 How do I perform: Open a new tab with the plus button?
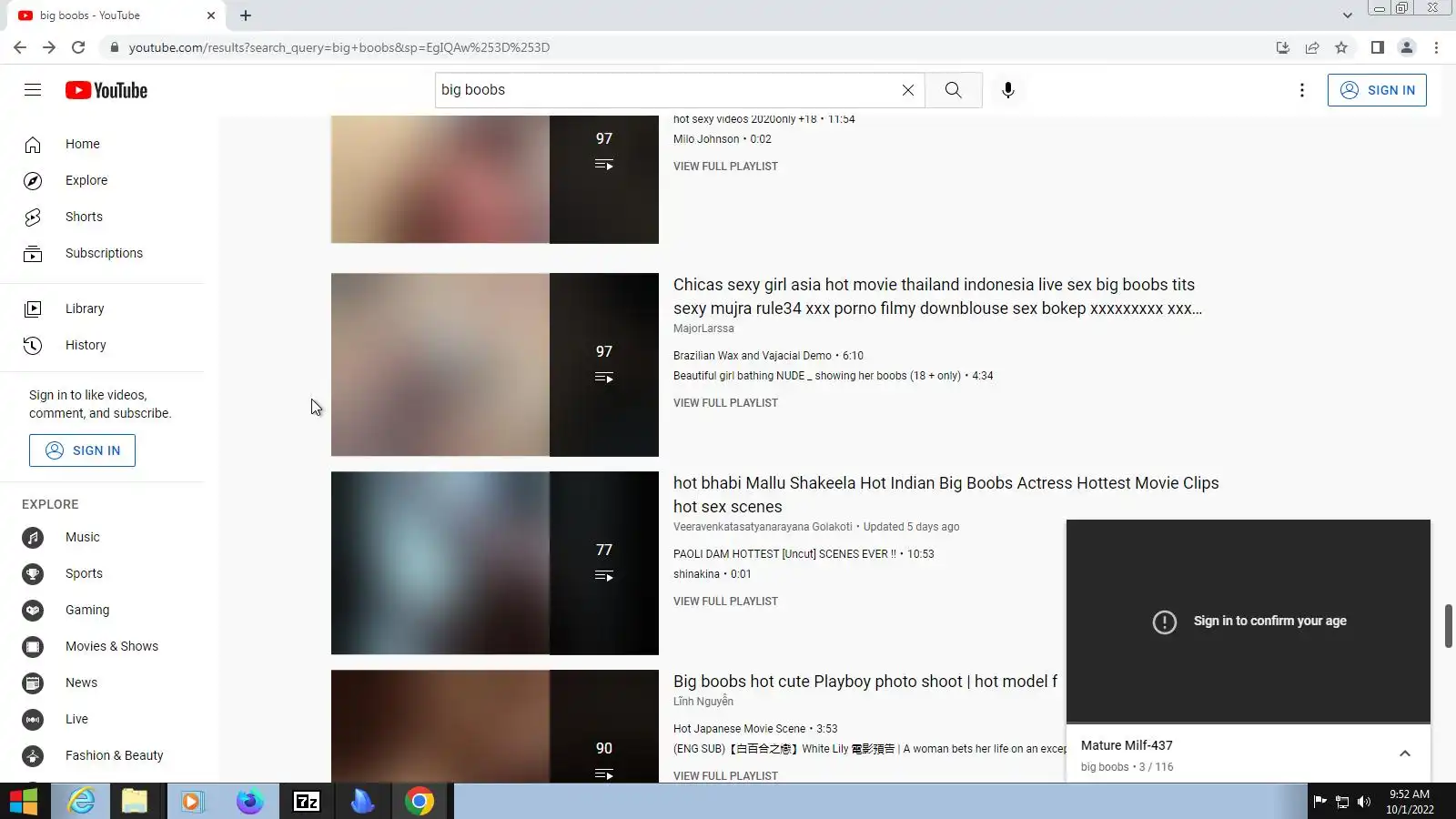click(246, 15)
